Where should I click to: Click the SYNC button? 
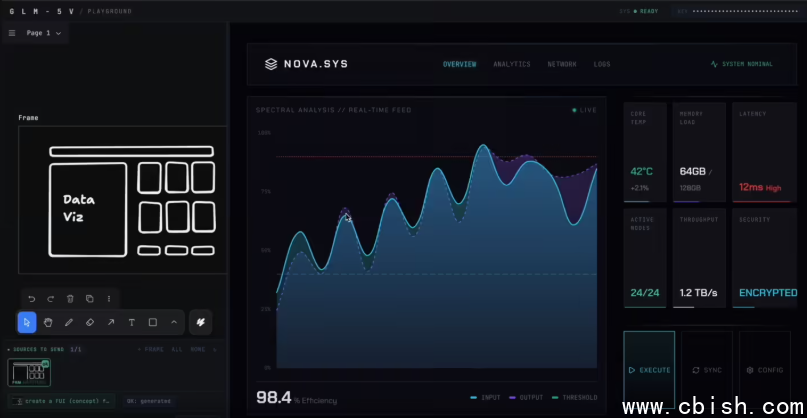(x=707, y=370)
